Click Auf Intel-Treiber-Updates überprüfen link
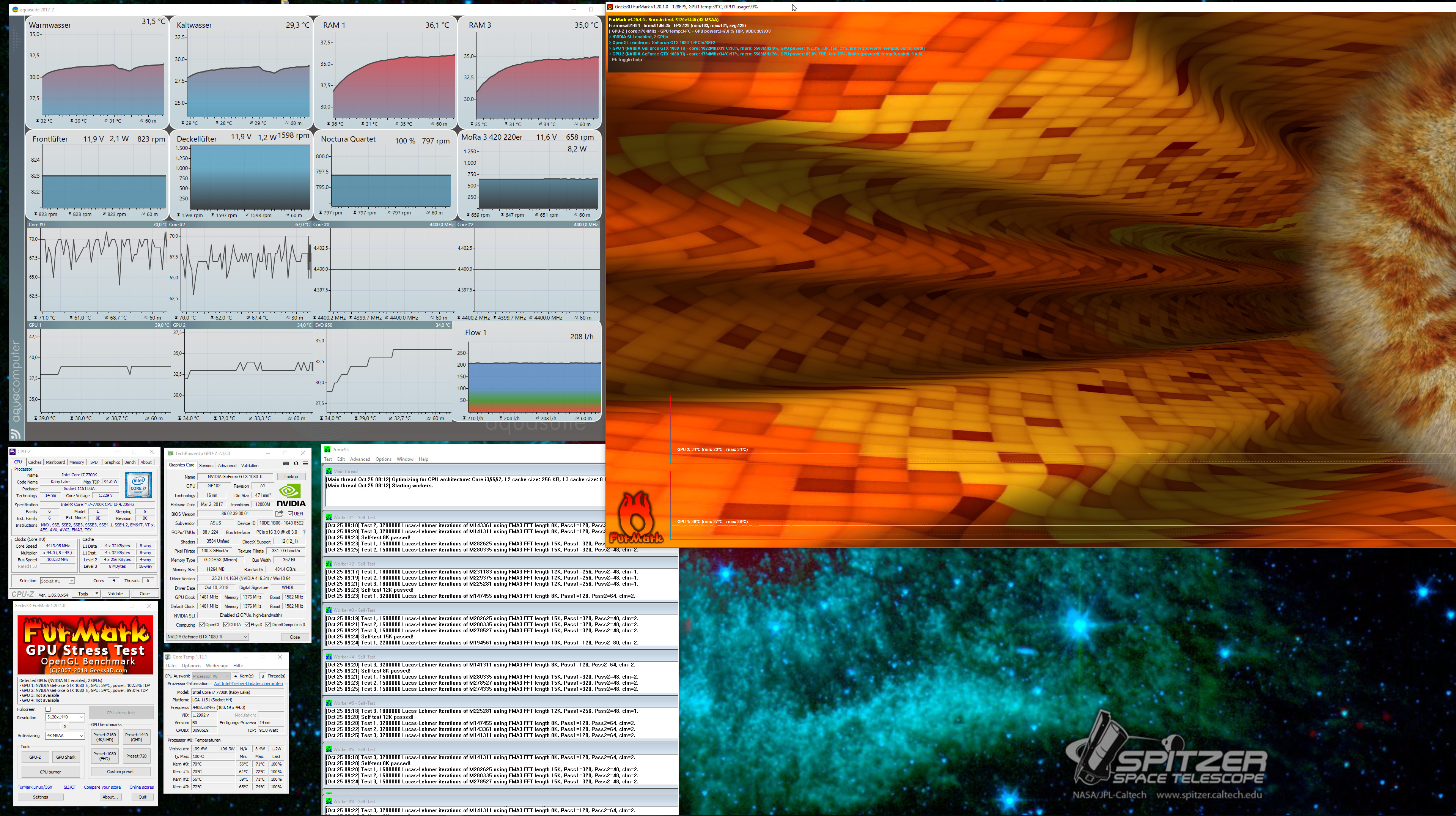The height and width of the screenshot is (816, 1456). tap(248, 684)
